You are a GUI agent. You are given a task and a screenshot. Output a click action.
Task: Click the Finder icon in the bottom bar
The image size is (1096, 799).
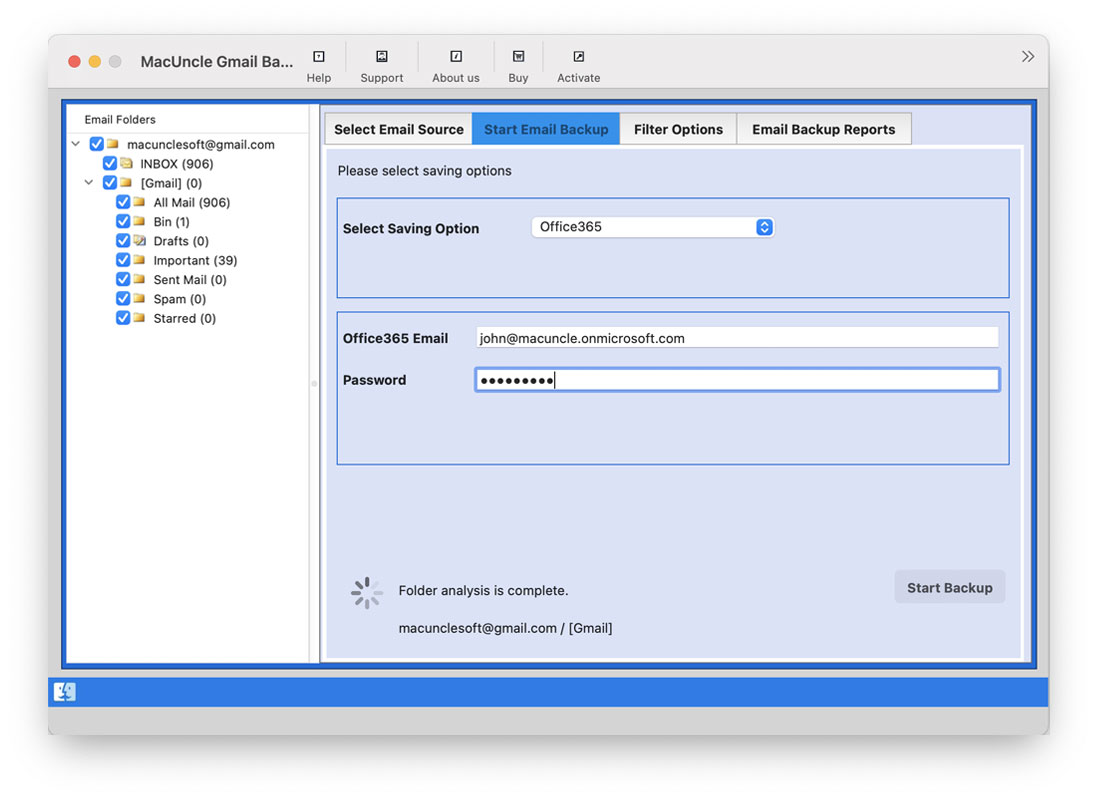point(64,691)
